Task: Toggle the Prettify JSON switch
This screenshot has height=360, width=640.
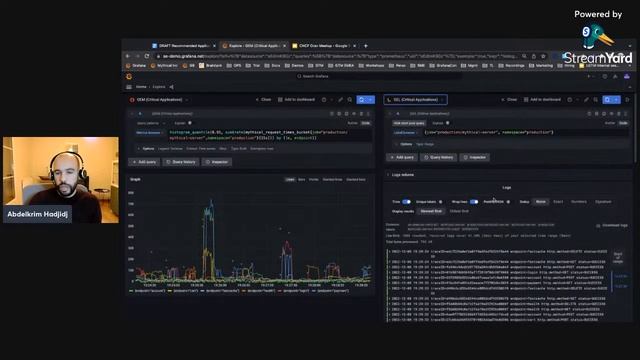Action: point(508,202)
